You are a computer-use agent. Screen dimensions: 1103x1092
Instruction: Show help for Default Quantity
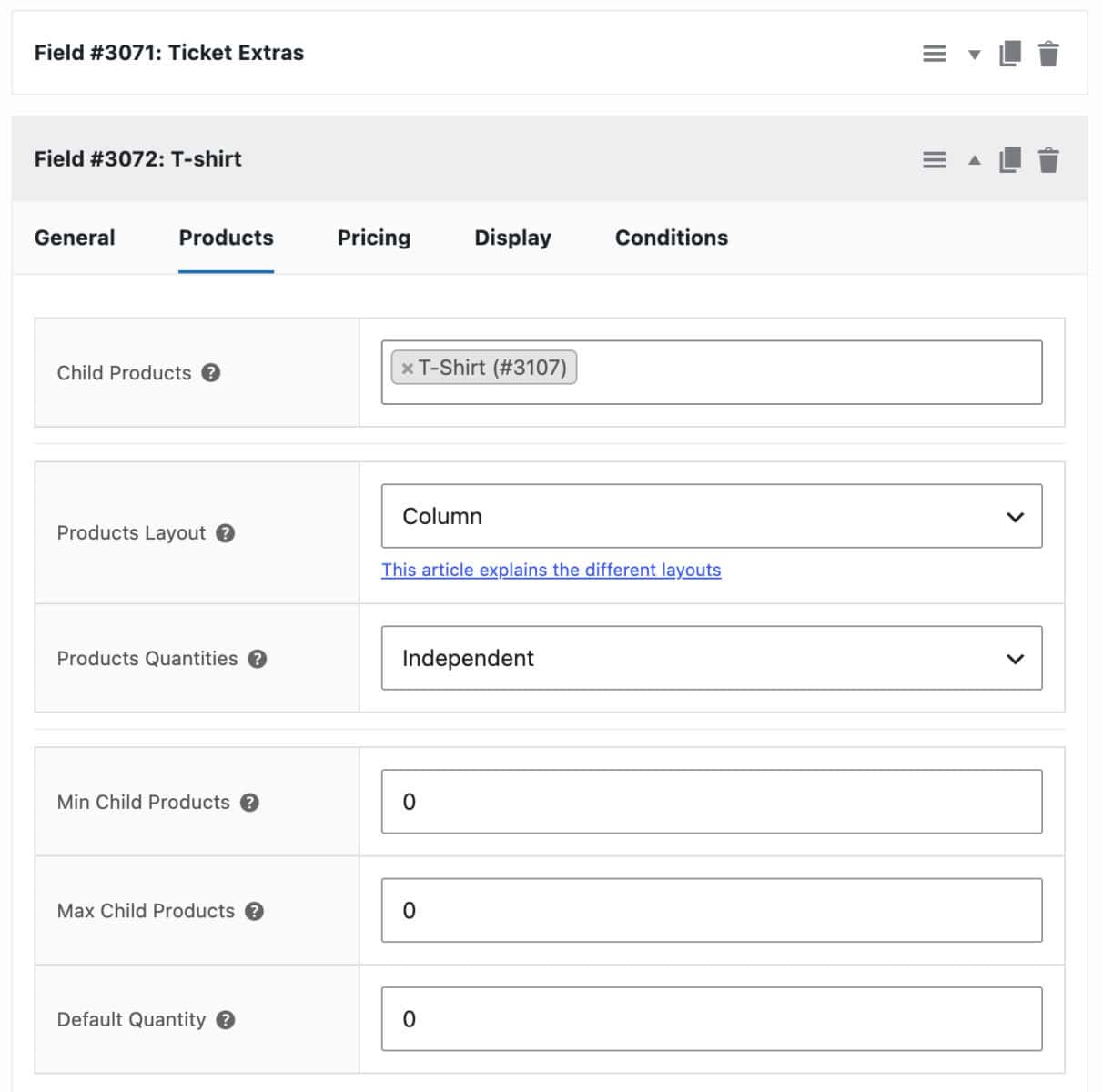coord(226,1020)
